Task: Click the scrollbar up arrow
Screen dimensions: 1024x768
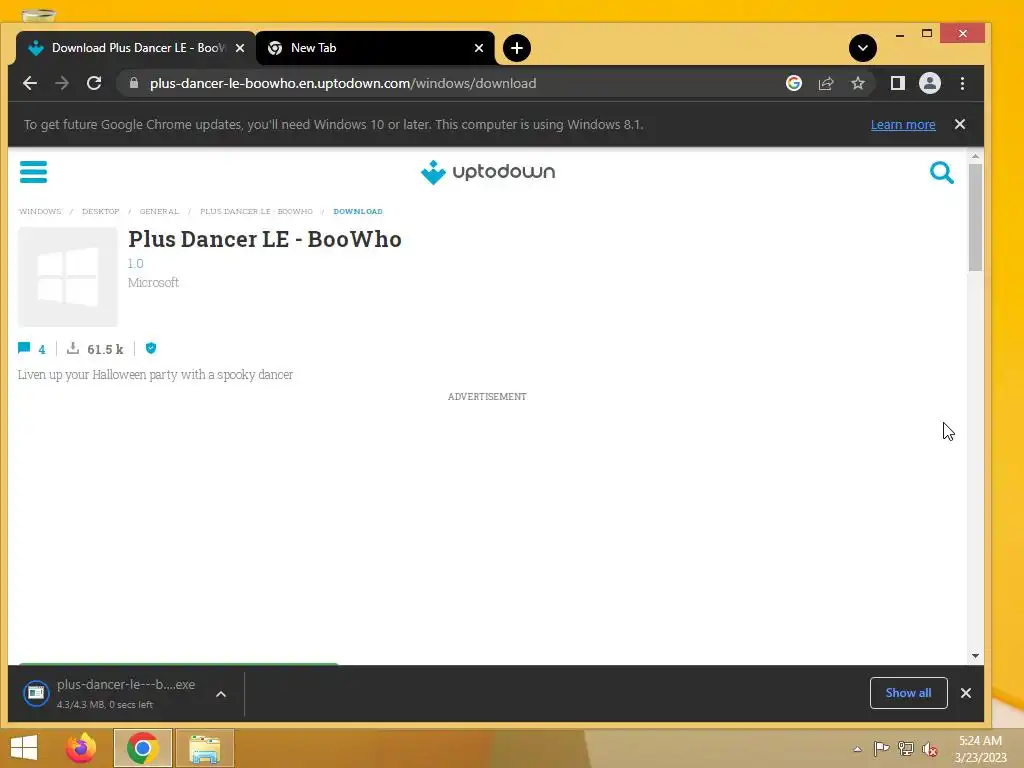Action: (975, 157)
